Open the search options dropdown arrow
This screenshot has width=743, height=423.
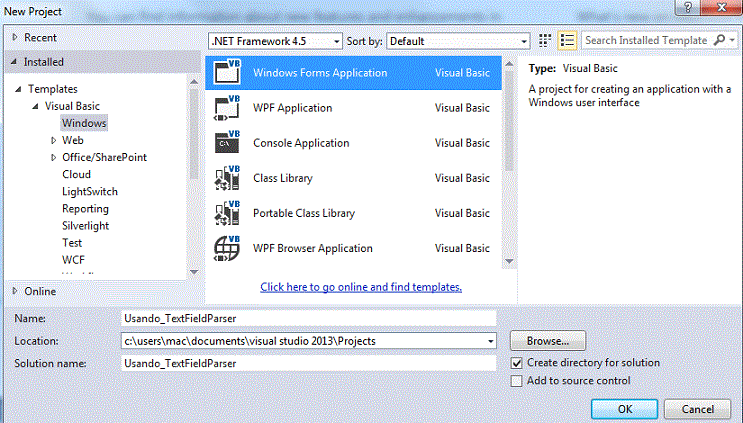point(733,40)
